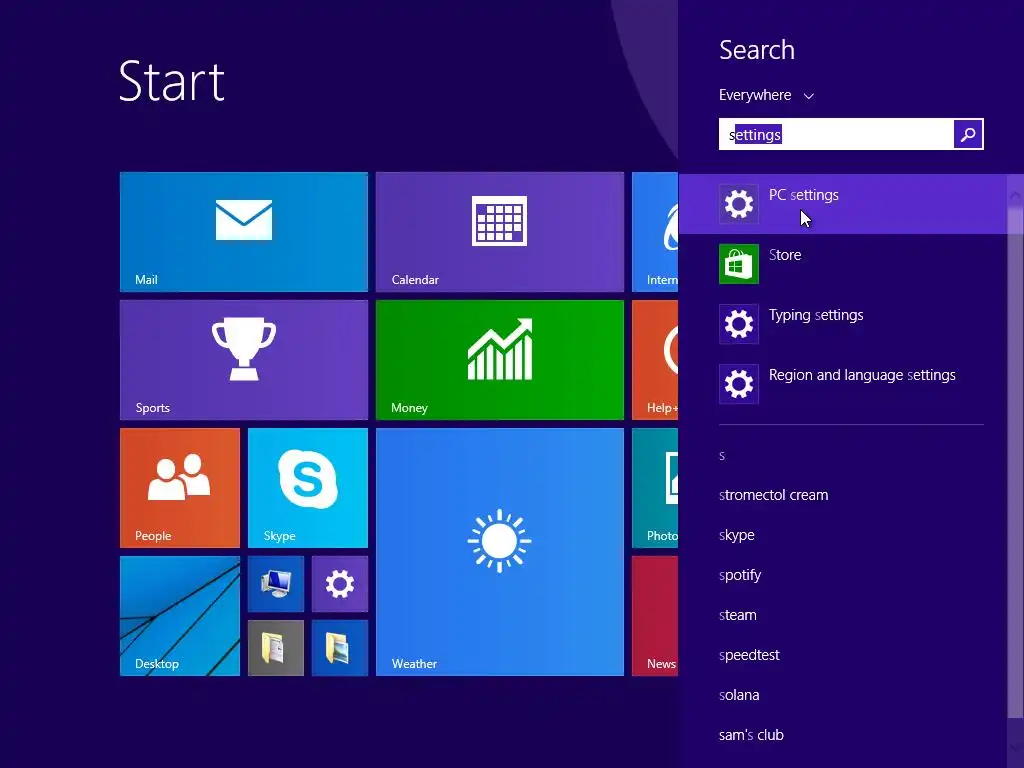Screen dimensions: 1024x768
Task: Choose the 'stromectol cream' suggestion
Action: tap(773, 495)
